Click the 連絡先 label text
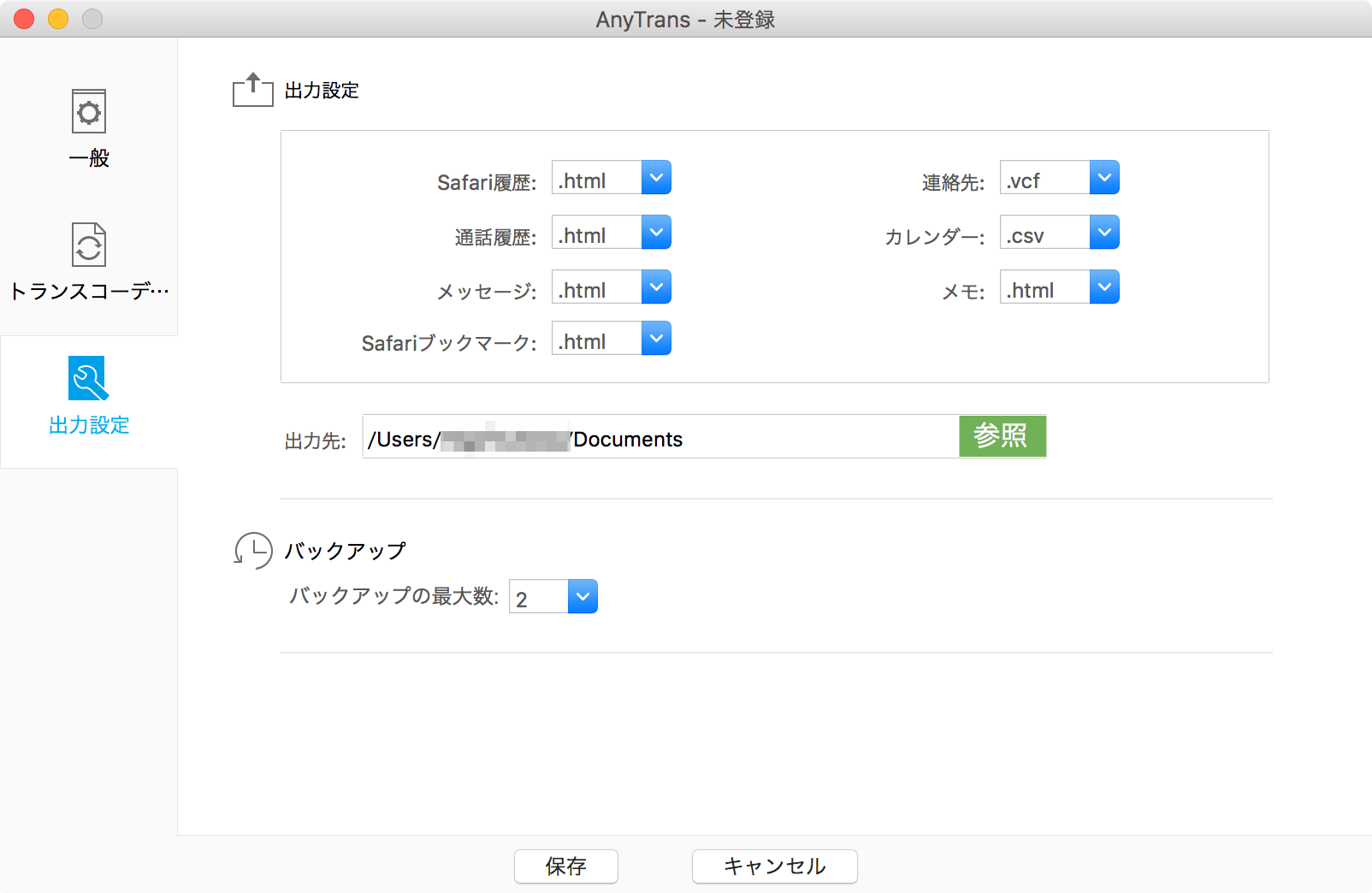1372x893 pixels. [x=953, y=182]
